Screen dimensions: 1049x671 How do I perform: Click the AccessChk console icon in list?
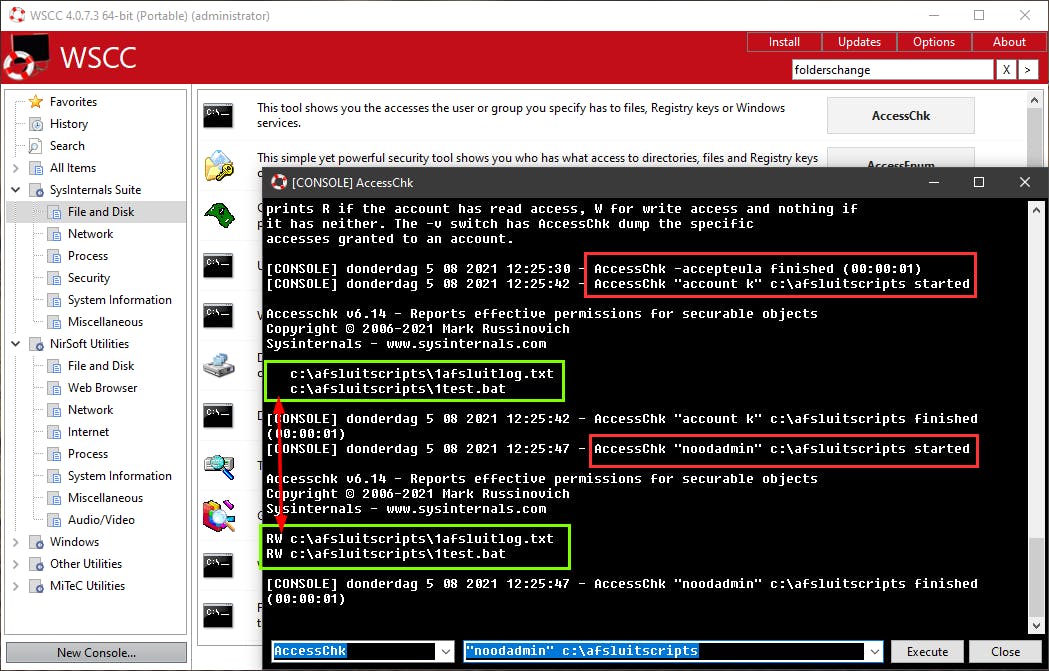point(219,115)
